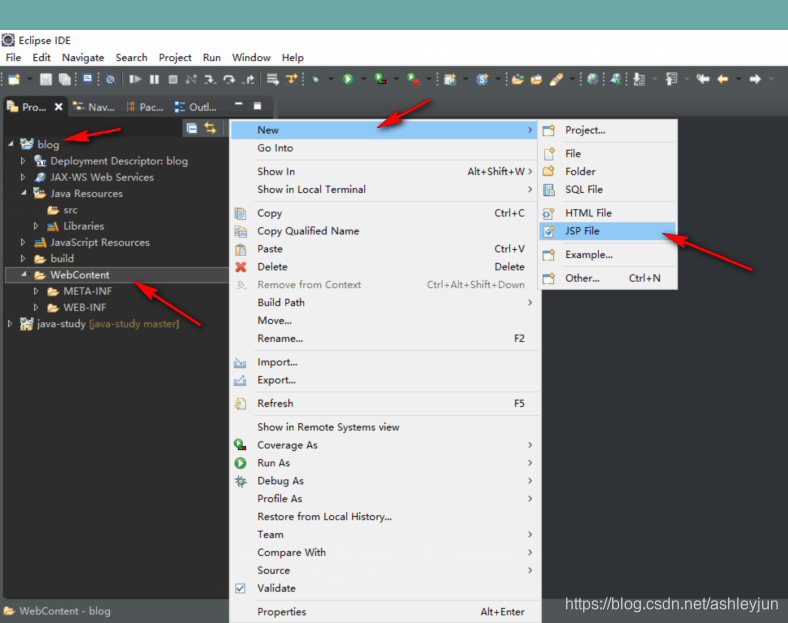
Task: Click Delete in the context menu
Action: 385,267
